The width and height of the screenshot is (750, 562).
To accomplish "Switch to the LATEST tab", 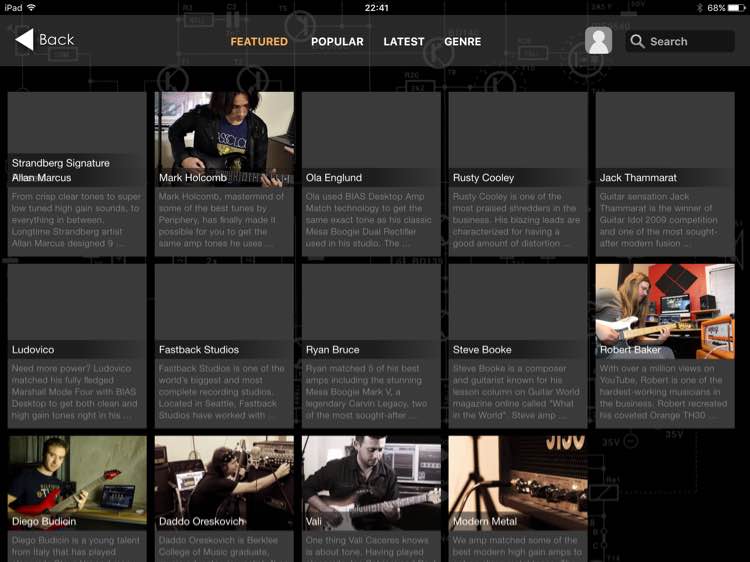I will point(404,42).
